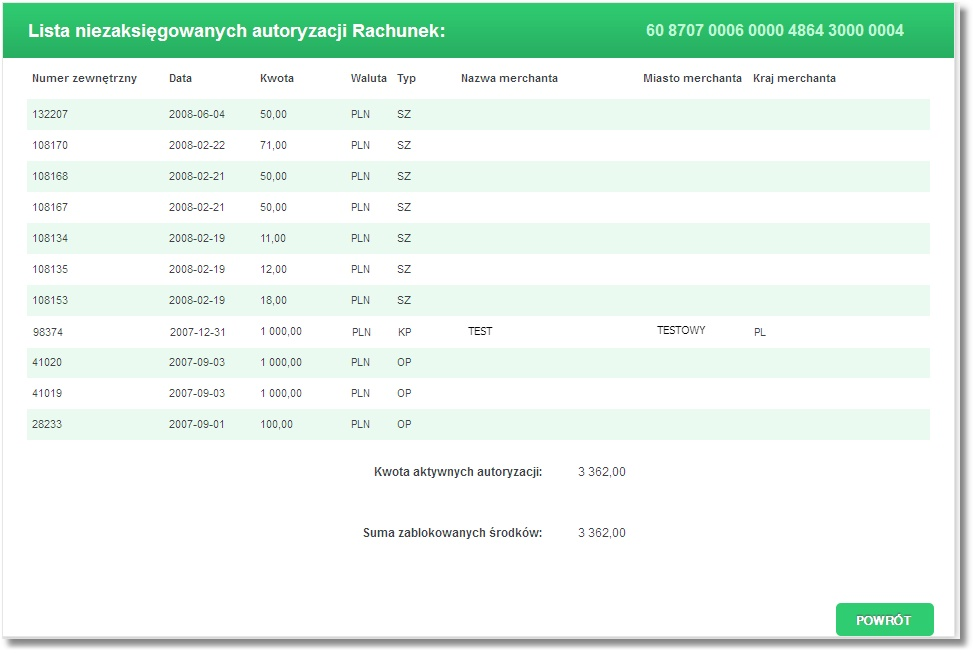Click the amount 11,00
Viewport: 974px width, 653px height.
[x=273, y=239]
